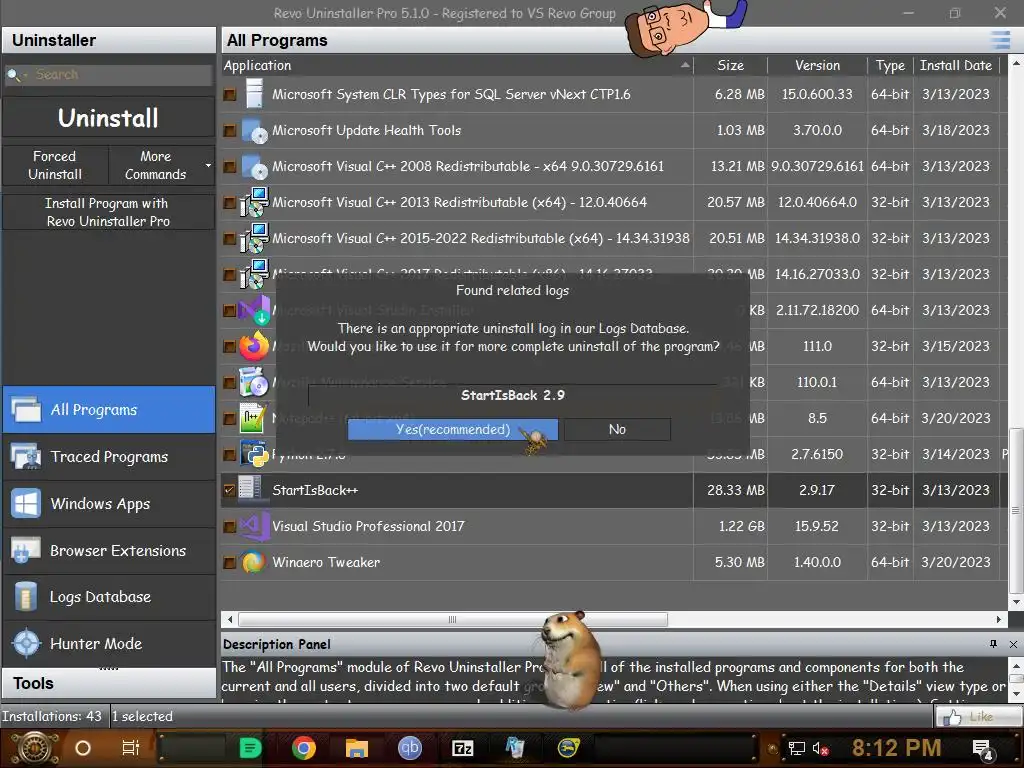The image size is (1024, 768).
Task: Open the search options dropdown
Action: 25,76
